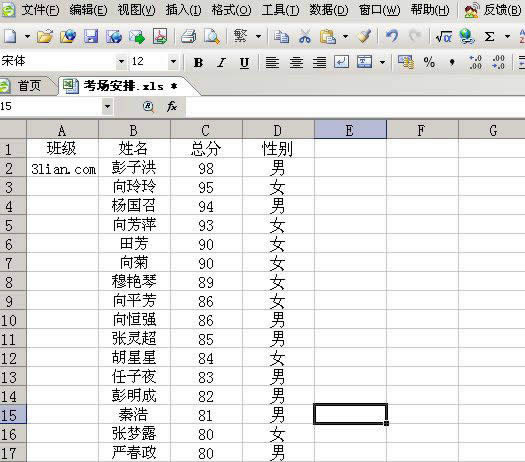Viewport: 525px width, 462px height.
Task: Click the AutoSum sigma icon
Action: point(489,36)
